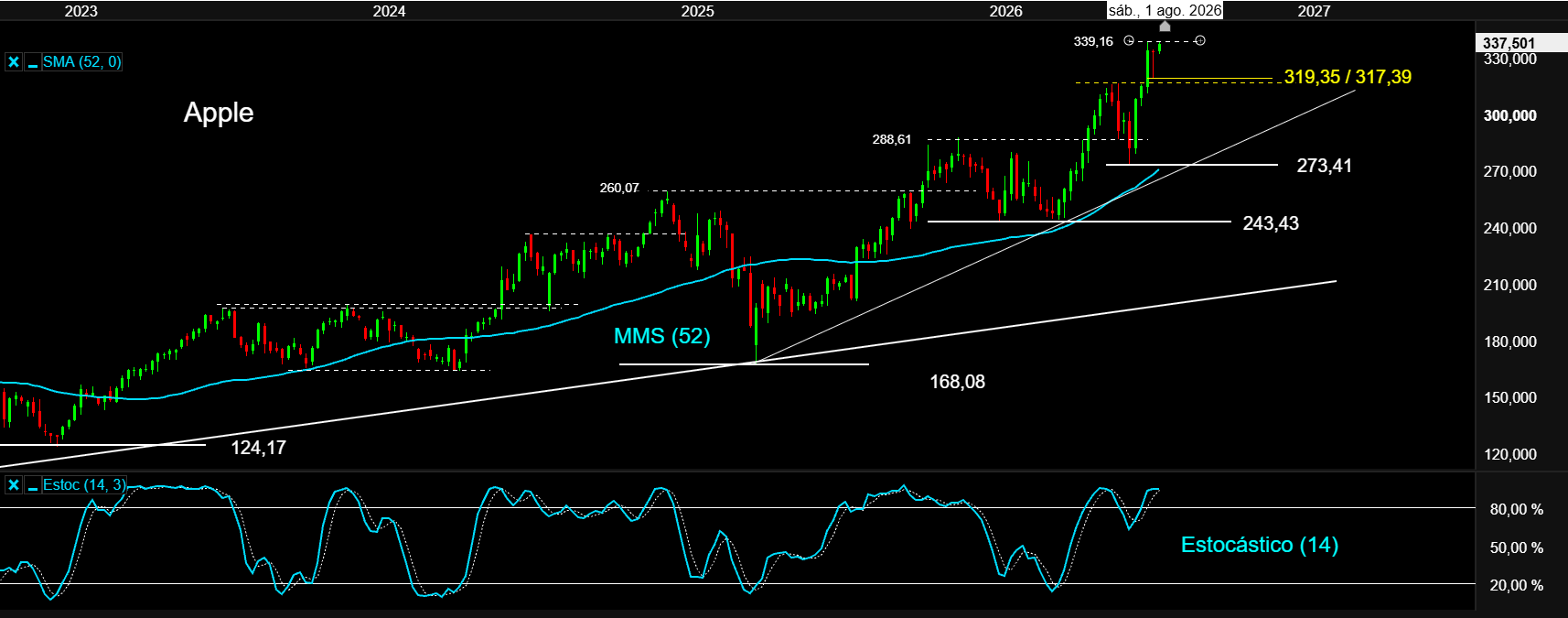
Task: Select the 288,61 resistance label
Action: point(892,139)
